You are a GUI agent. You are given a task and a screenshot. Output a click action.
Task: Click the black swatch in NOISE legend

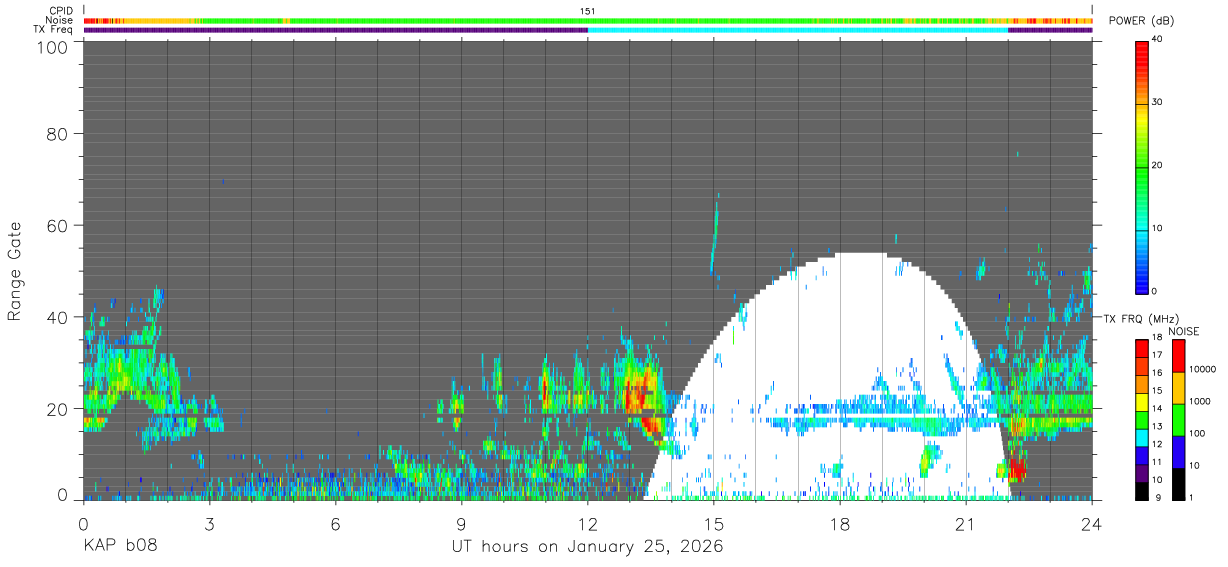coord(1177,484)
